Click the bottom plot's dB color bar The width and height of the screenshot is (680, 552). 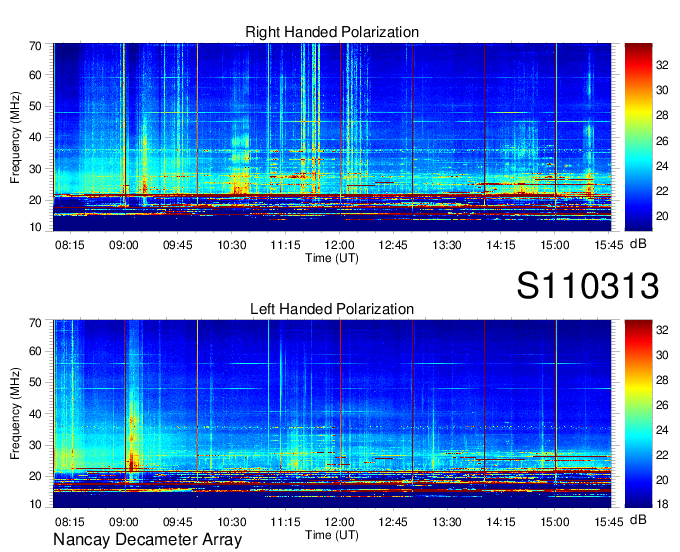tap(638, 414)
